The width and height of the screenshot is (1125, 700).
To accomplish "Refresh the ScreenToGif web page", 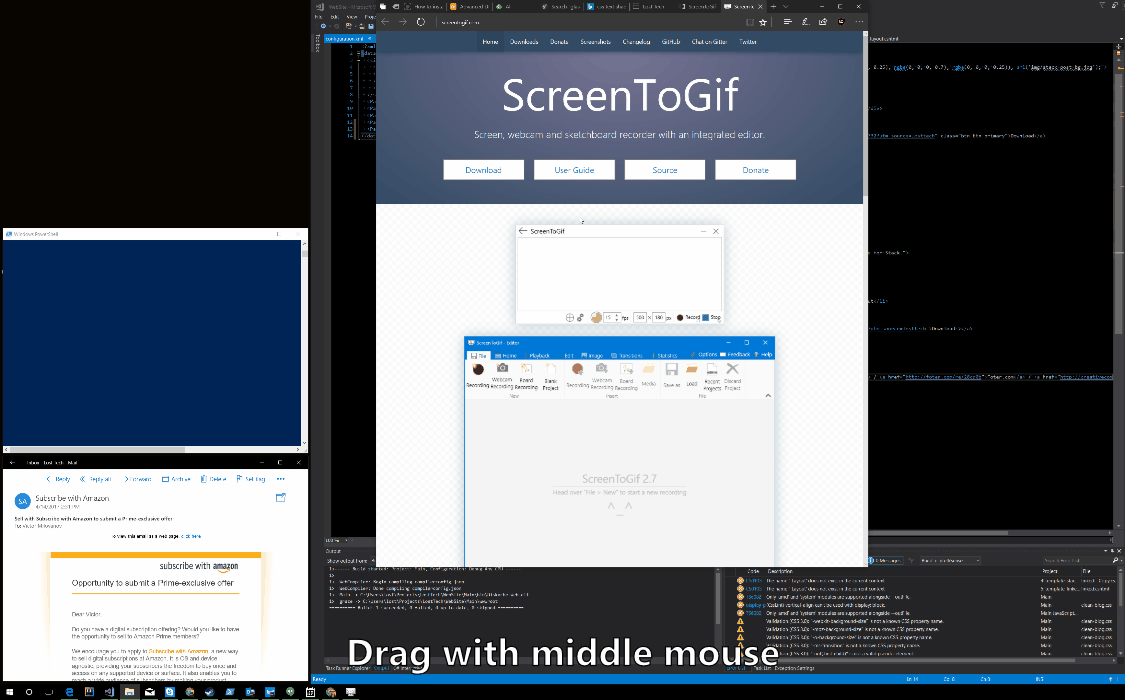I will (421, 22).
